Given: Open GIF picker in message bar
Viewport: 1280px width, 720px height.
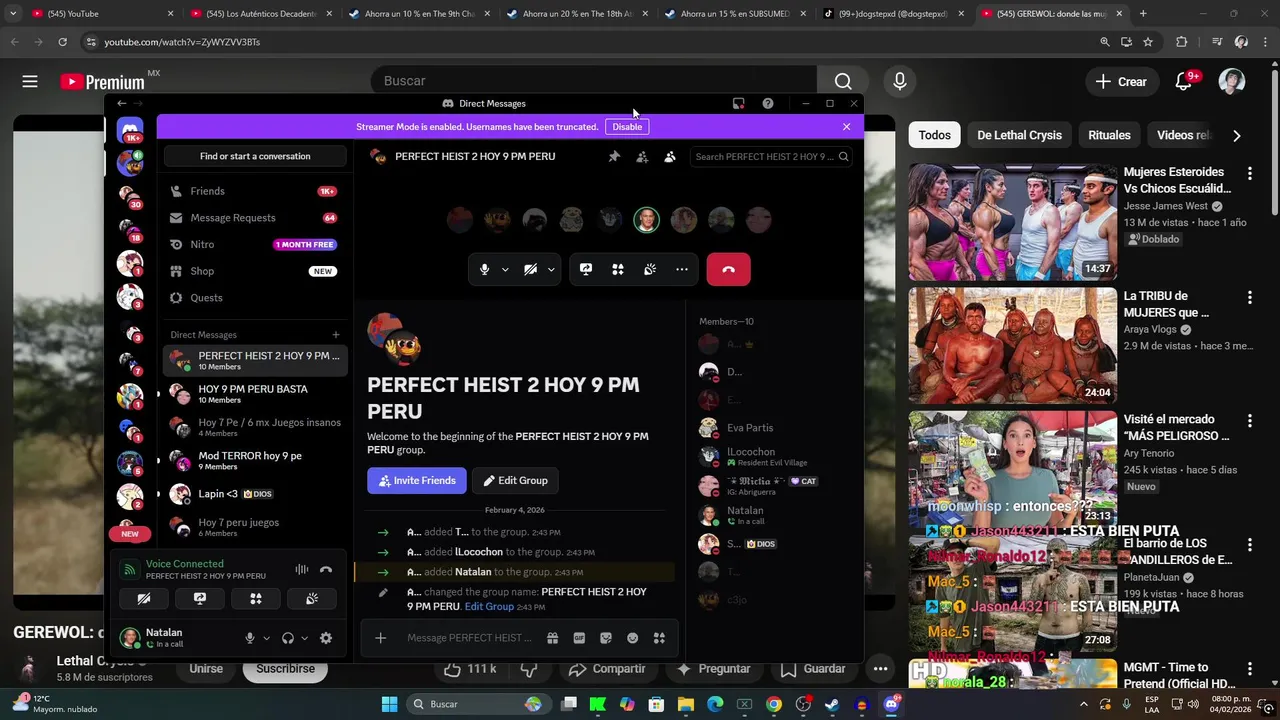Looking at the screenshot, I should pos(579,638).
